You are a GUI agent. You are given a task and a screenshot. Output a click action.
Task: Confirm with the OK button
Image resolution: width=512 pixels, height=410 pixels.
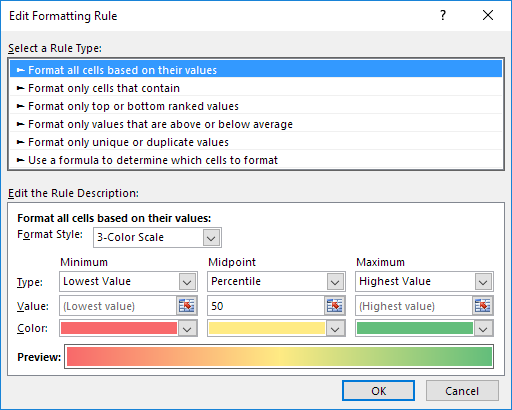(378, 391)
